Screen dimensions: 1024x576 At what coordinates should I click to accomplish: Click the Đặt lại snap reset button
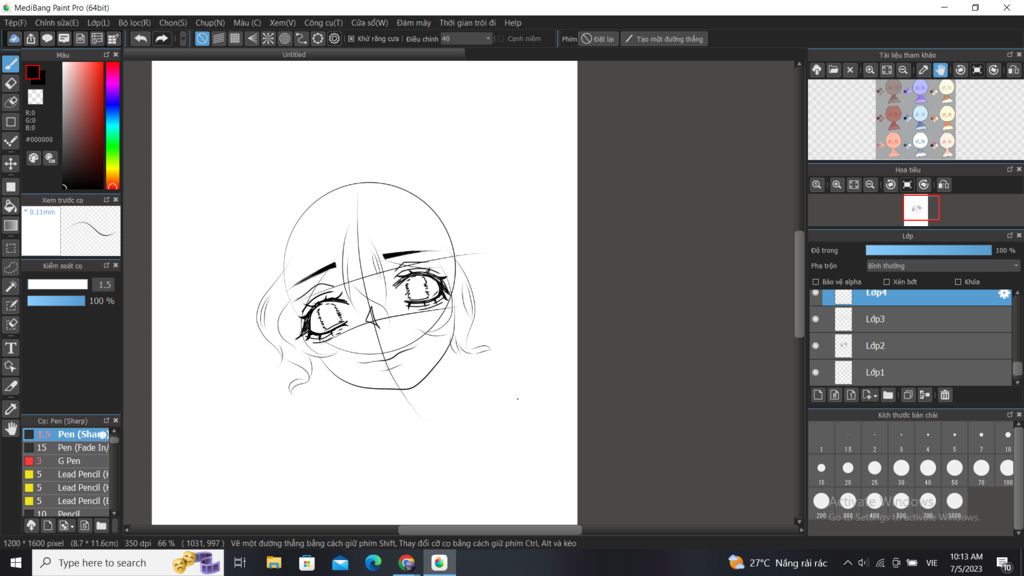pos(598,39)
